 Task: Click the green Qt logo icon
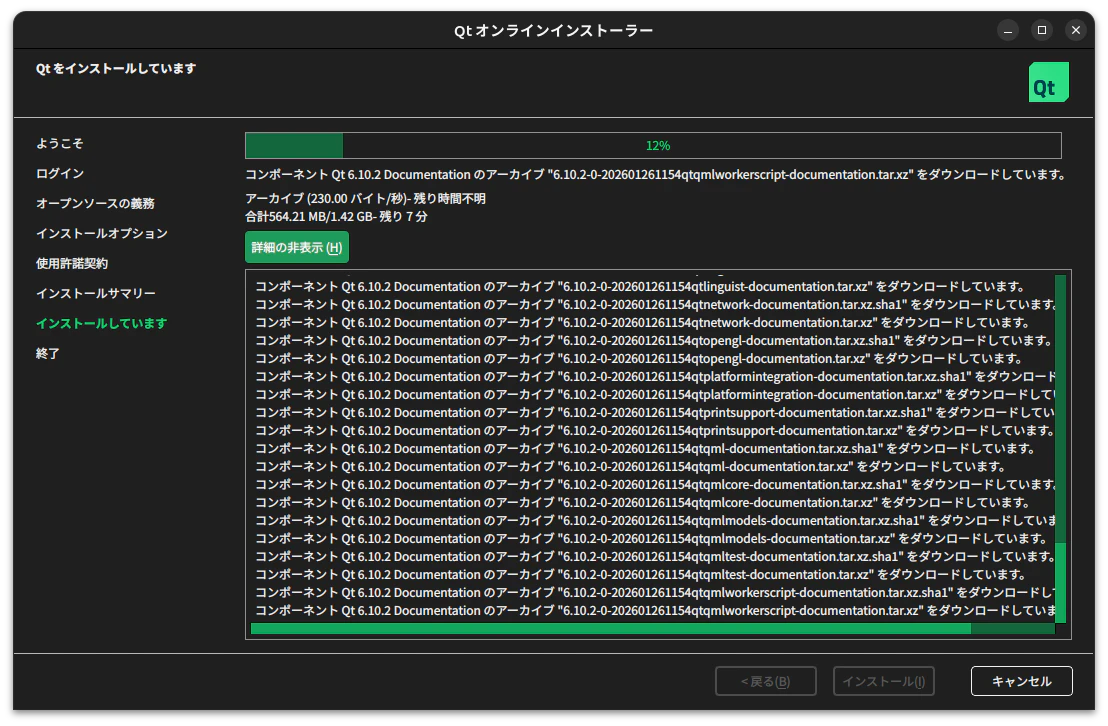pyautogui.click(x=1048, y=82)
